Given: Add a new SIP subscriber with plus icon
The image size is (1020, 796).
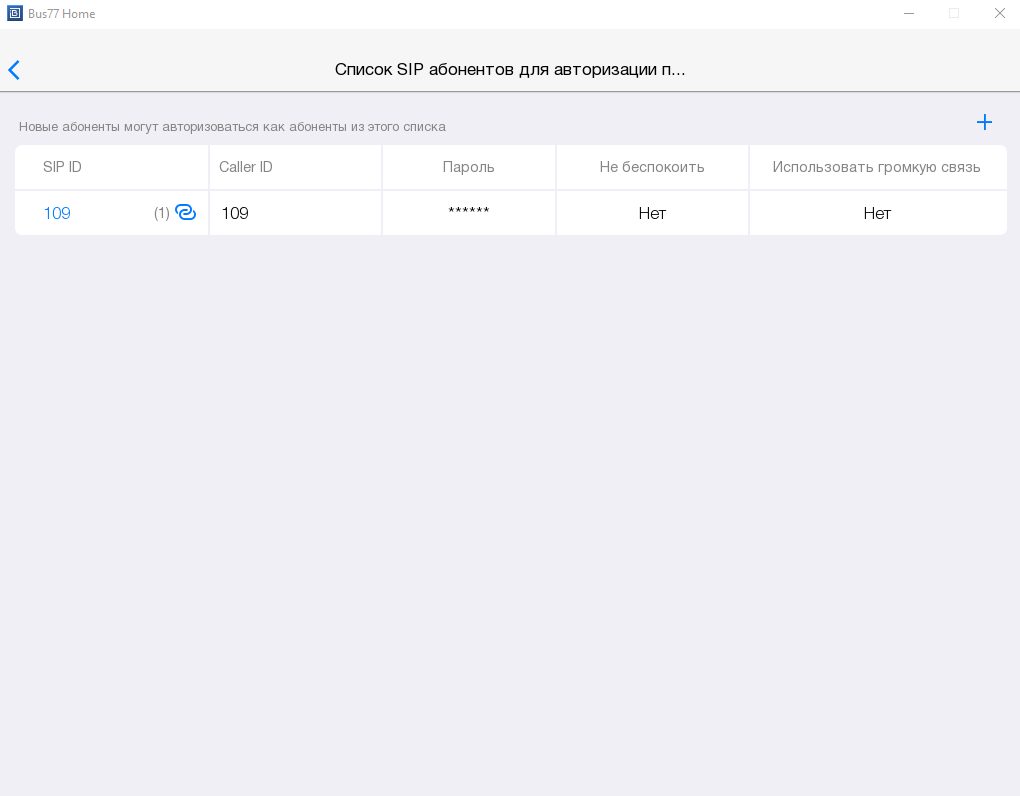Looking at the screenshot, I should [x=984, y=122].
